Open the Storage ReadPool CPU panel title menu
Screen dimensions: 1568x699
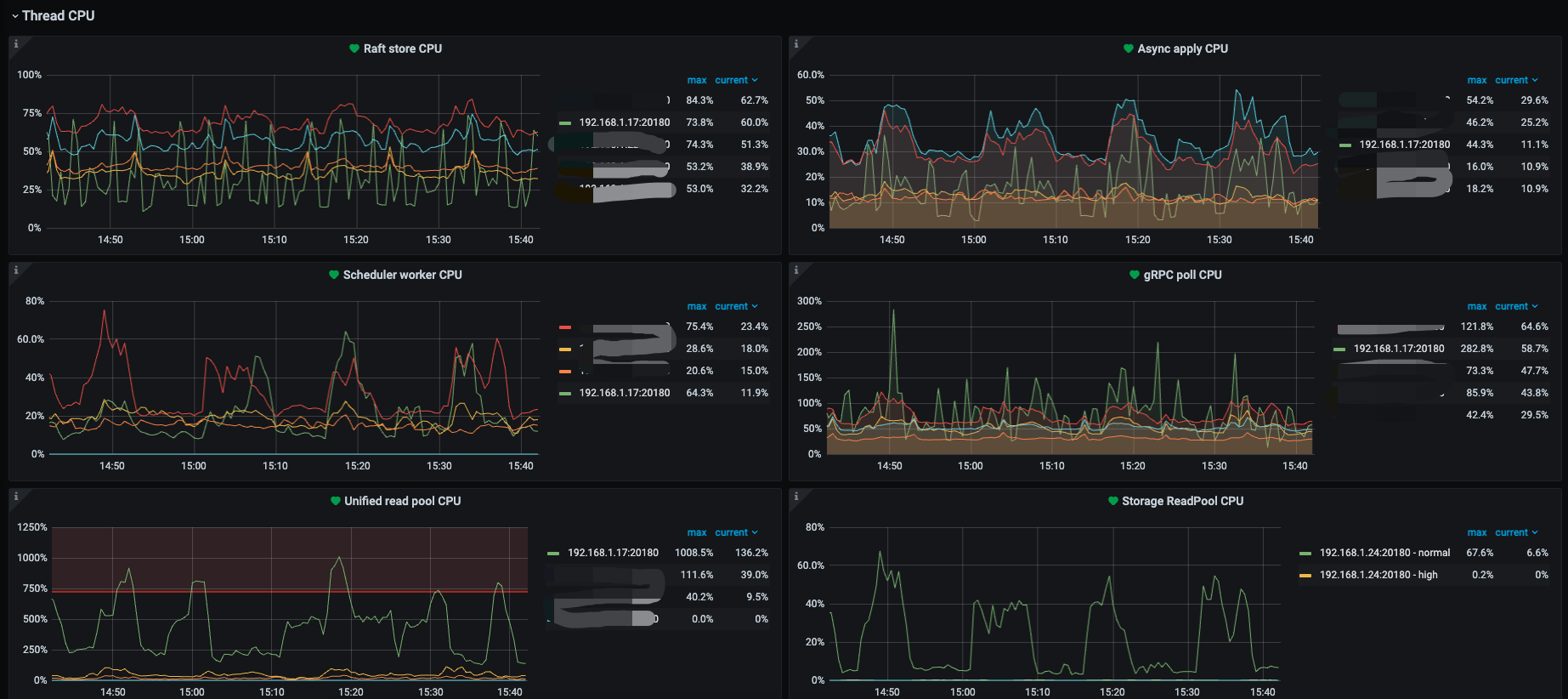point(1183,501)
